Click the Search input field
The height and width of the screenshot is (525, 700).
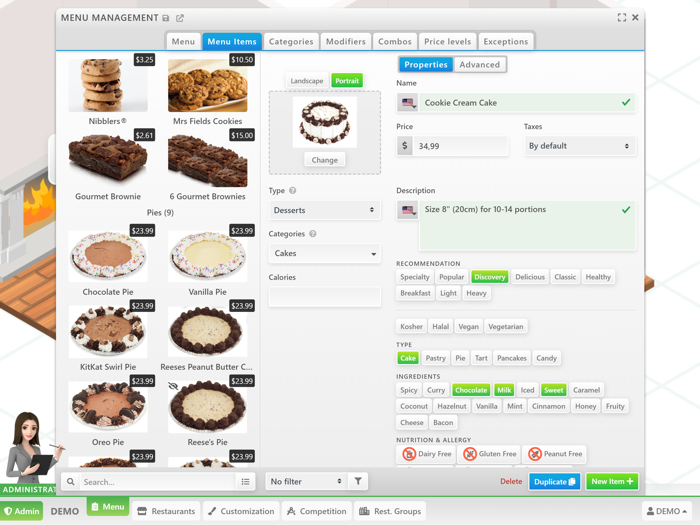pyautogui.click(x=157, y=482)
